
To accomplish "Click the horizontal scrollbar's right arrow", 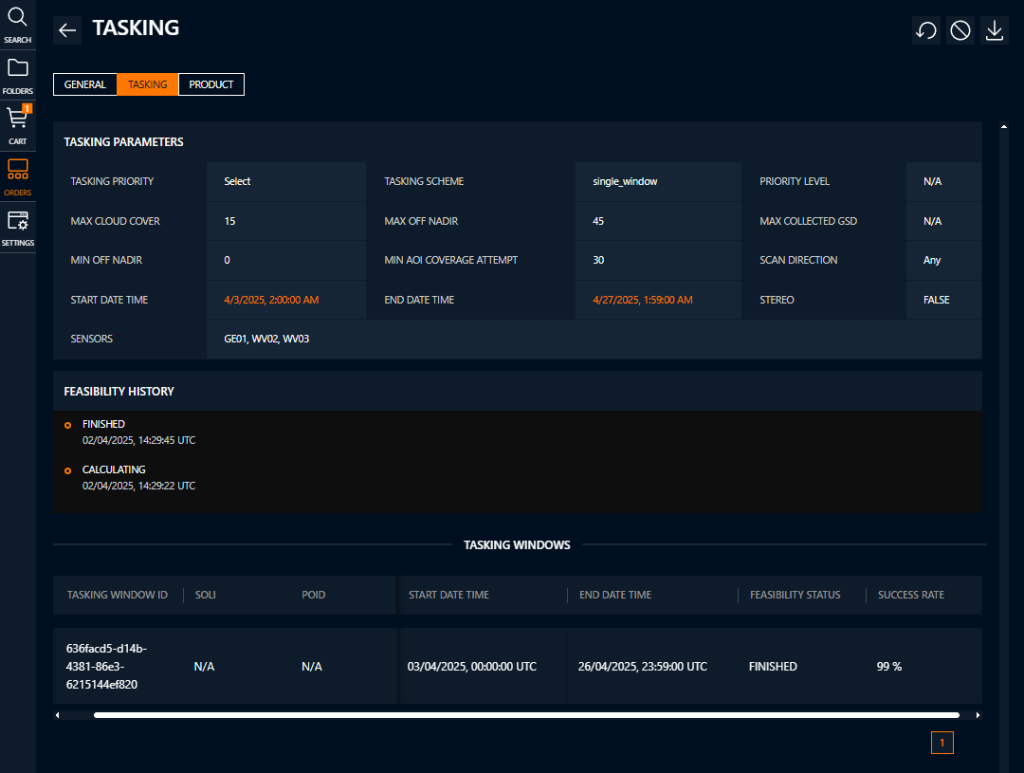I will pos(977,715).
